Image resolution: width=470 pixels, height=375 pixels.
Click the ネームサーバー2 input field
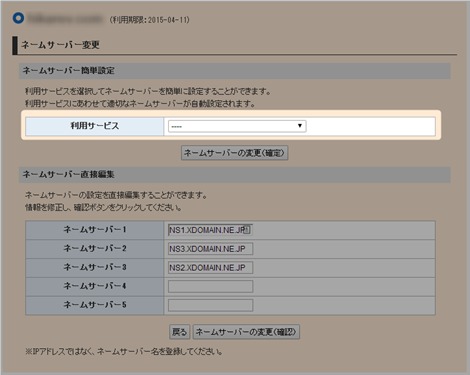210,249
